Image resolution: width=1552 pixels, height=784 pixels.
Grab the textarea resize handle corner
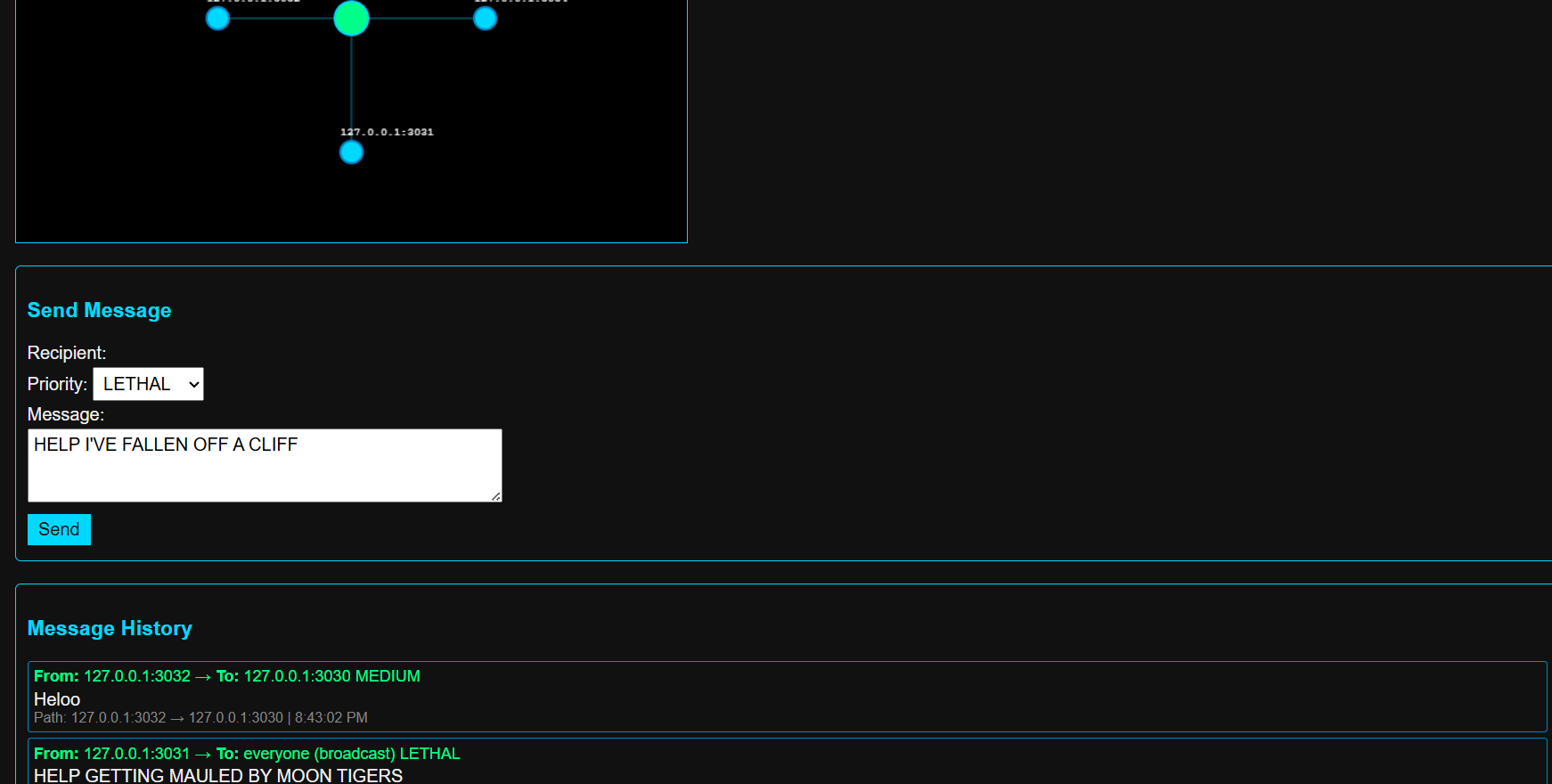tap(496, 496)
